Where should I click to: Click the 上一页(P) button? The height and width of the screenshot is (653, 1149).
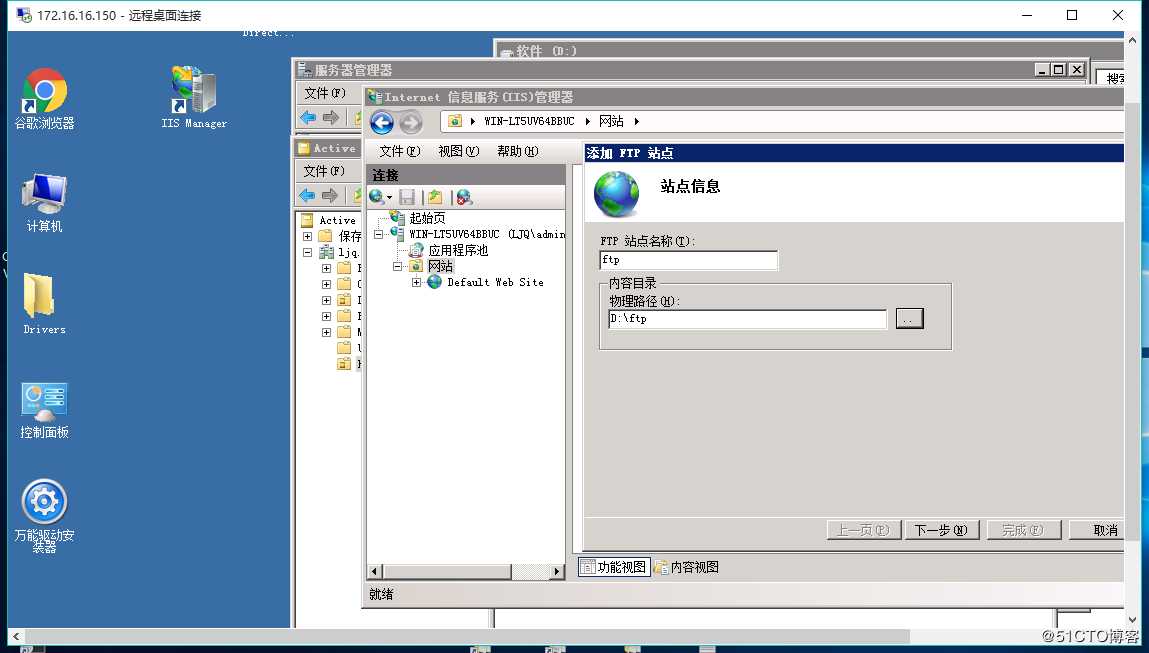863,530
